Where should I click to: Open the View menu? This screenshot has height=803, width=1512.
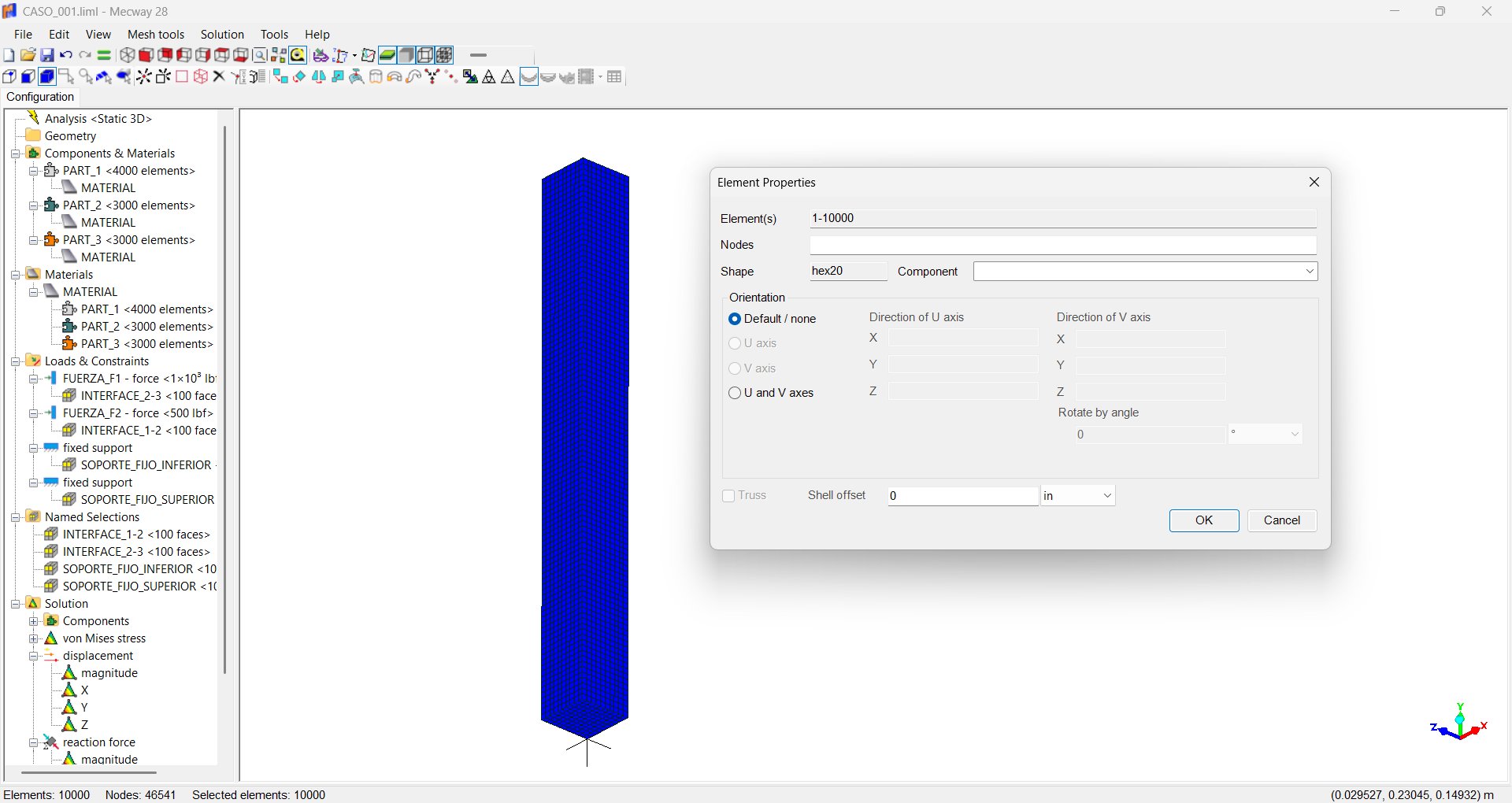pyautogui.click(x=98, y=35)
